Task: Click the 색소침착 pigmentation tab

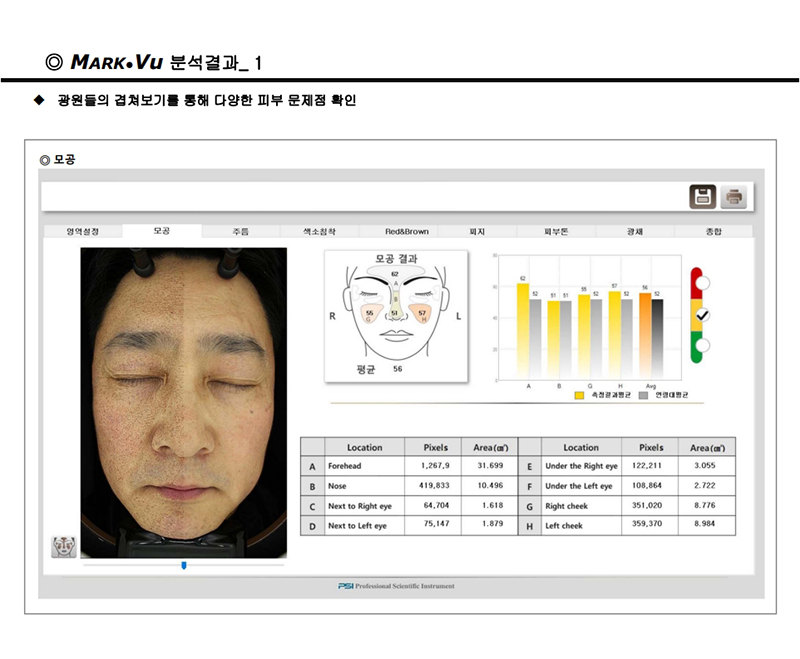Action: click(320, 229)
